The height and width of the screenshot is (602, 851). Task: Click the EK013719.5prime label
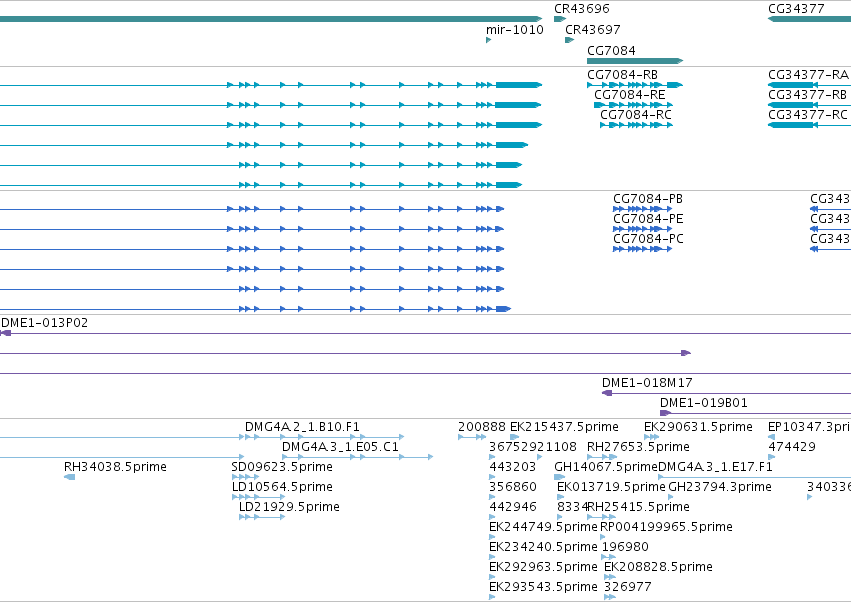611,487
